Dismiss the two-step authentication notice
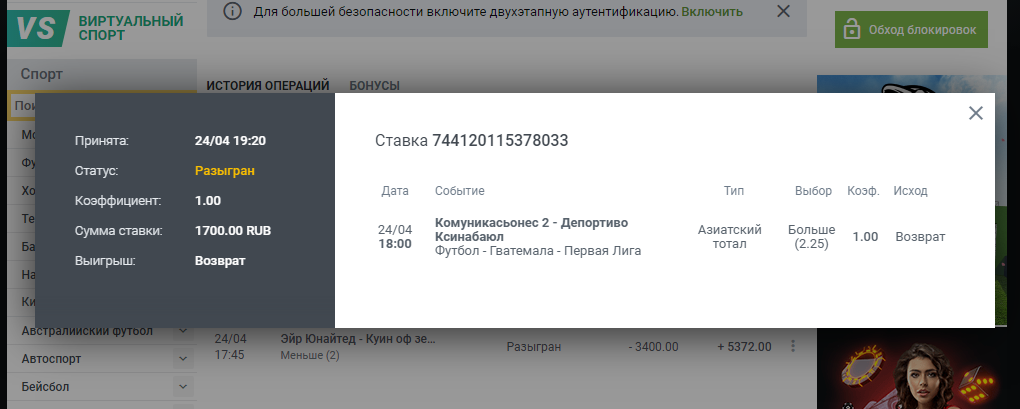 [x=783, y=12]
